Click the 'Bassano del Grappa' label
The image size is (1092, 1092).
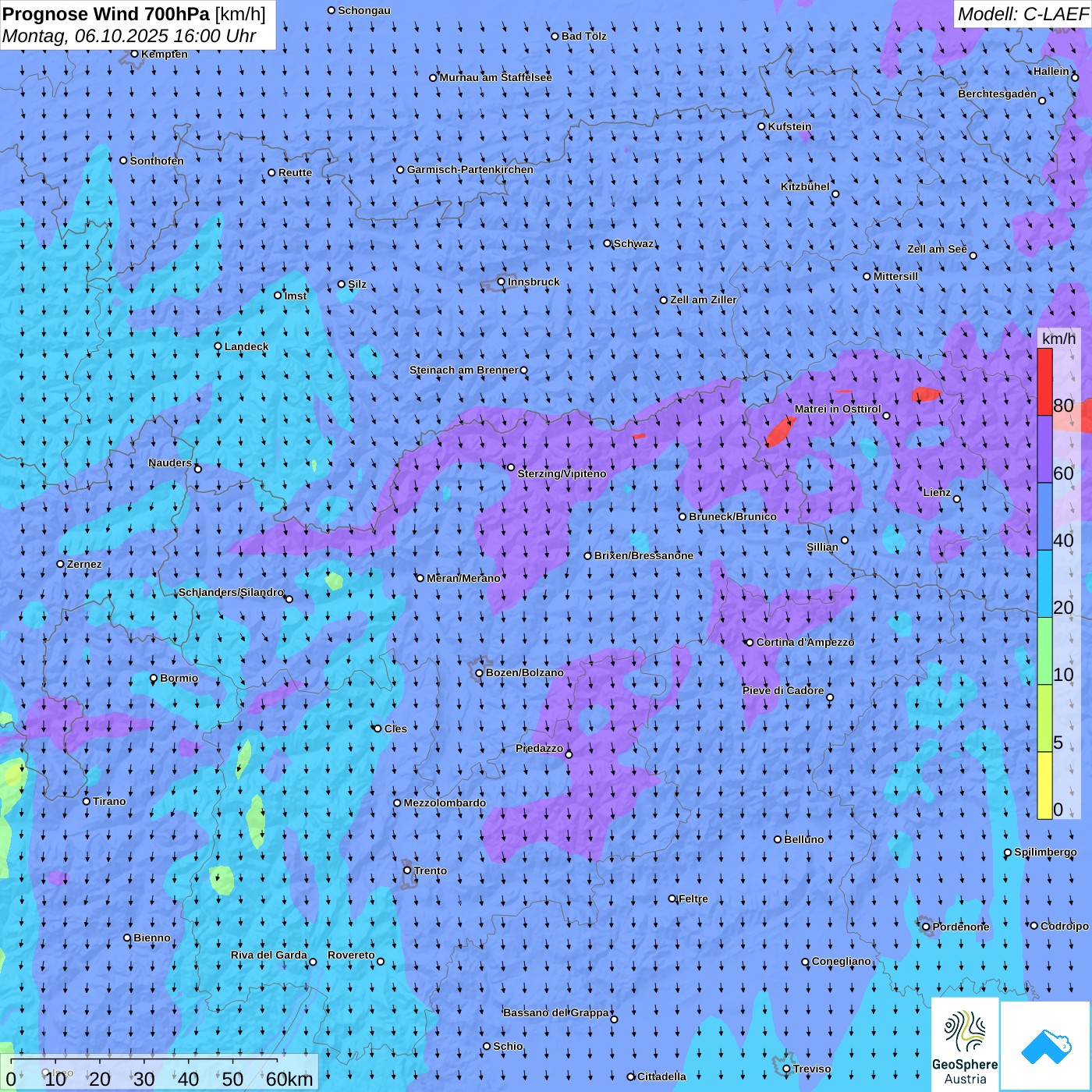pyautogui.click(x=556, y=1012)
